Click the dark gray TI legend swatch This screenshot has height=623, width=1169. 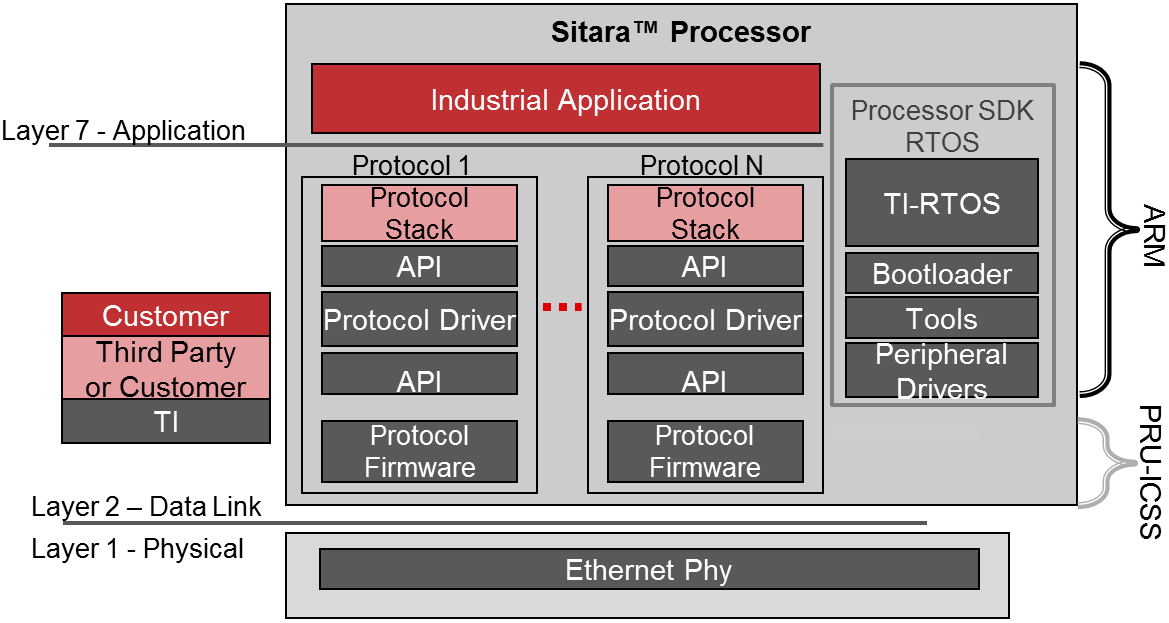coord(166,422)
